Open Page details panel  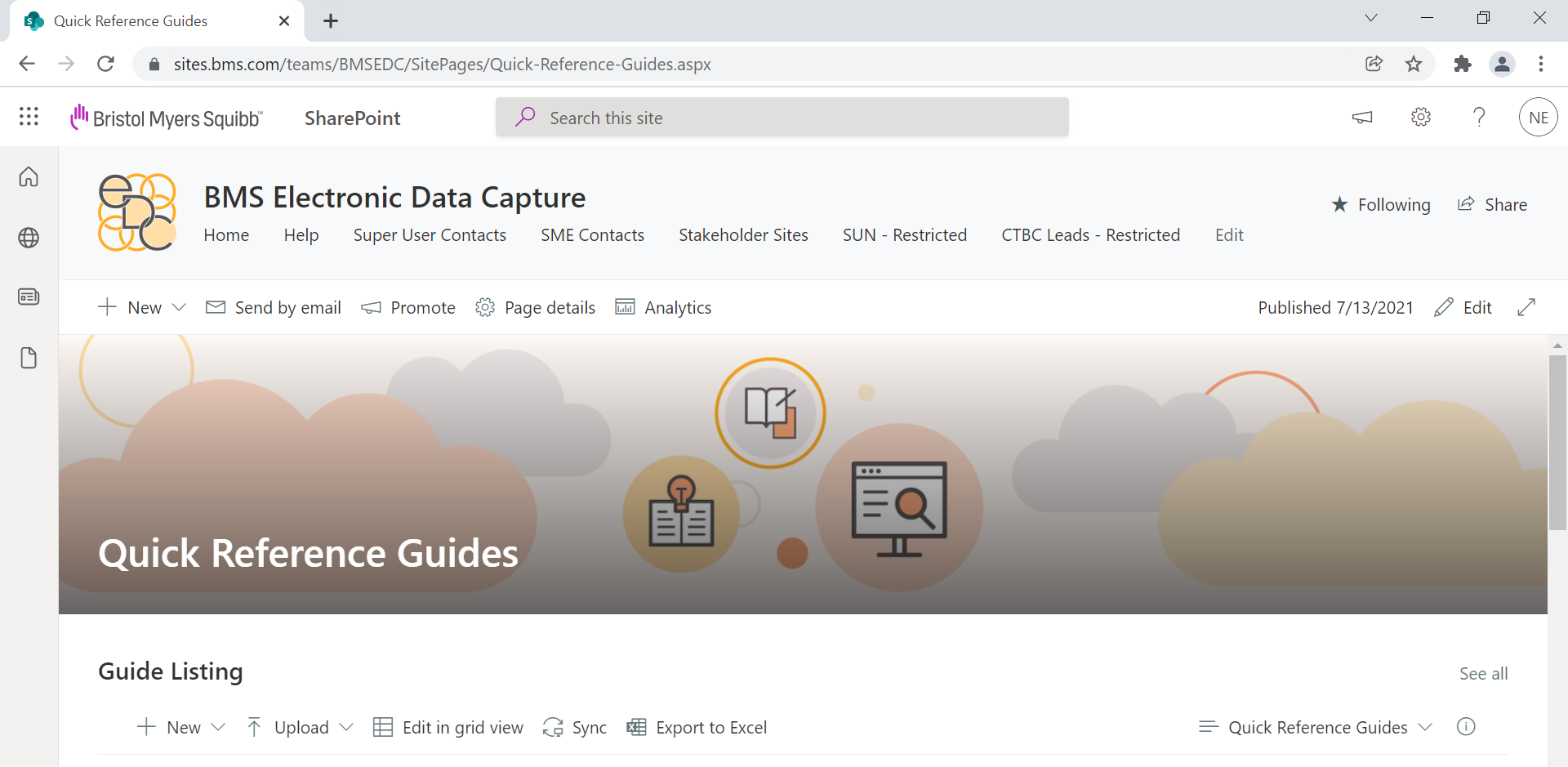[x=536, y=307]
